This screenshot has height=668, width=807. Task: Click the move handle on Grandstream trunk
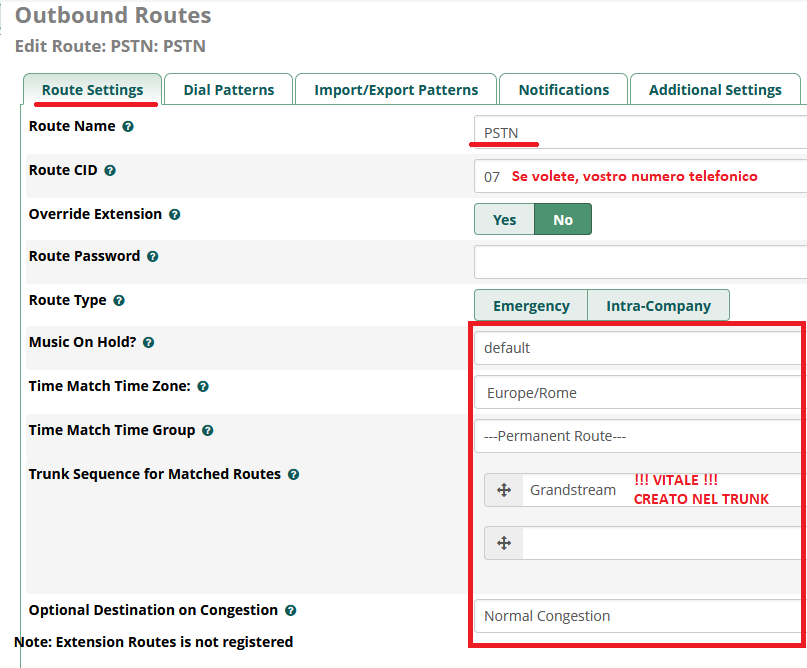pyautogui.click(x=504, y=490)
